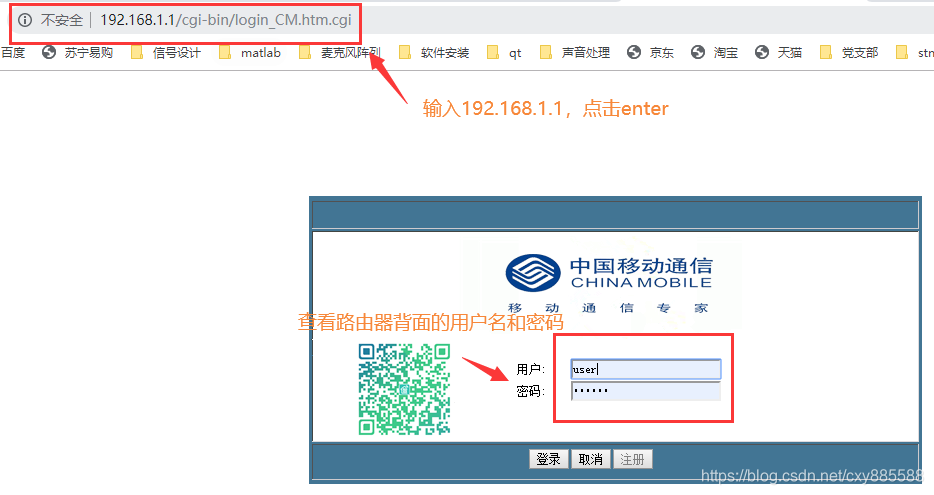Click the green QR code image
This screenshot has width=934, height=495.
click(x=404, y=389)
